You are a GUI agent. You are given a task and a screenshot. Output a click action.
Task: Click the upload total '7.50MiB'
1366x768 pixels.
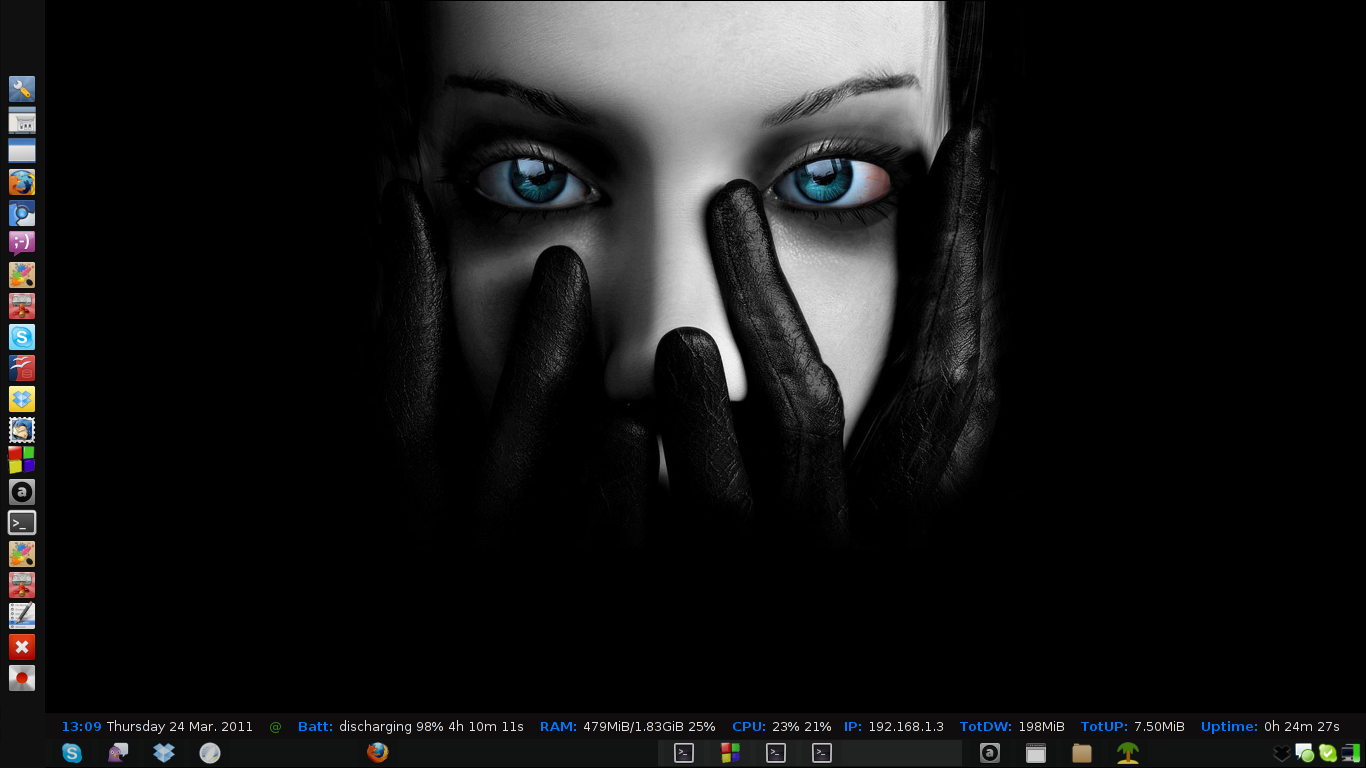[x=1159, y=727]
